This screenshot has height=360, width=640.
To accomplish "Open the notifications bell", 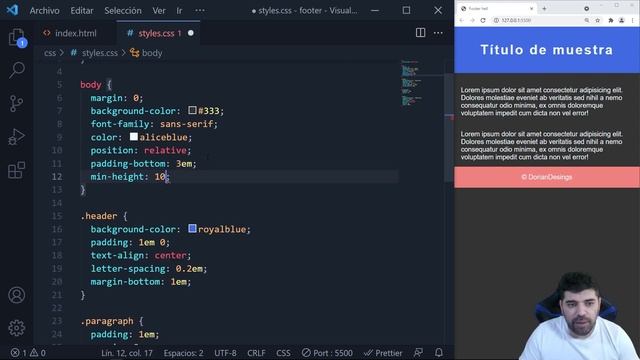I will pyautogui.click(x=439, y=353).
